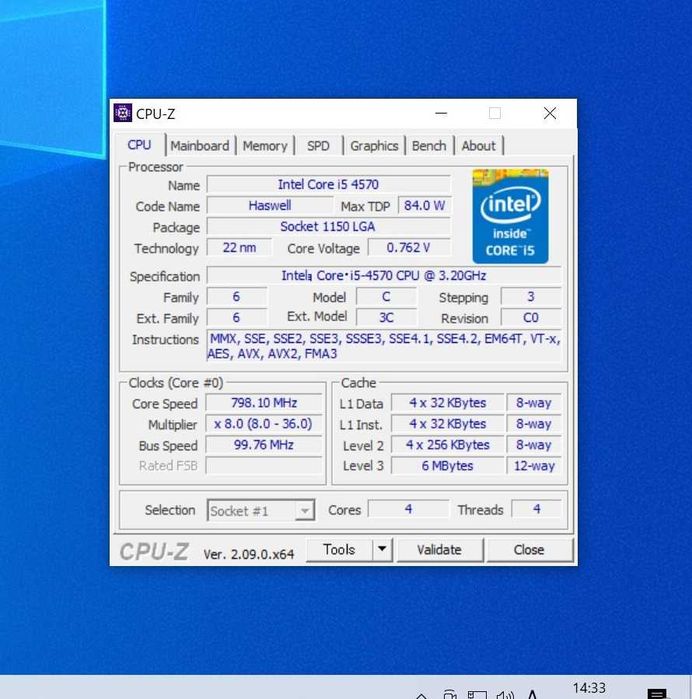Click the Technology value 22 nm
The height and width of the screenshot is (699, 692).
(x=239, y=247)
